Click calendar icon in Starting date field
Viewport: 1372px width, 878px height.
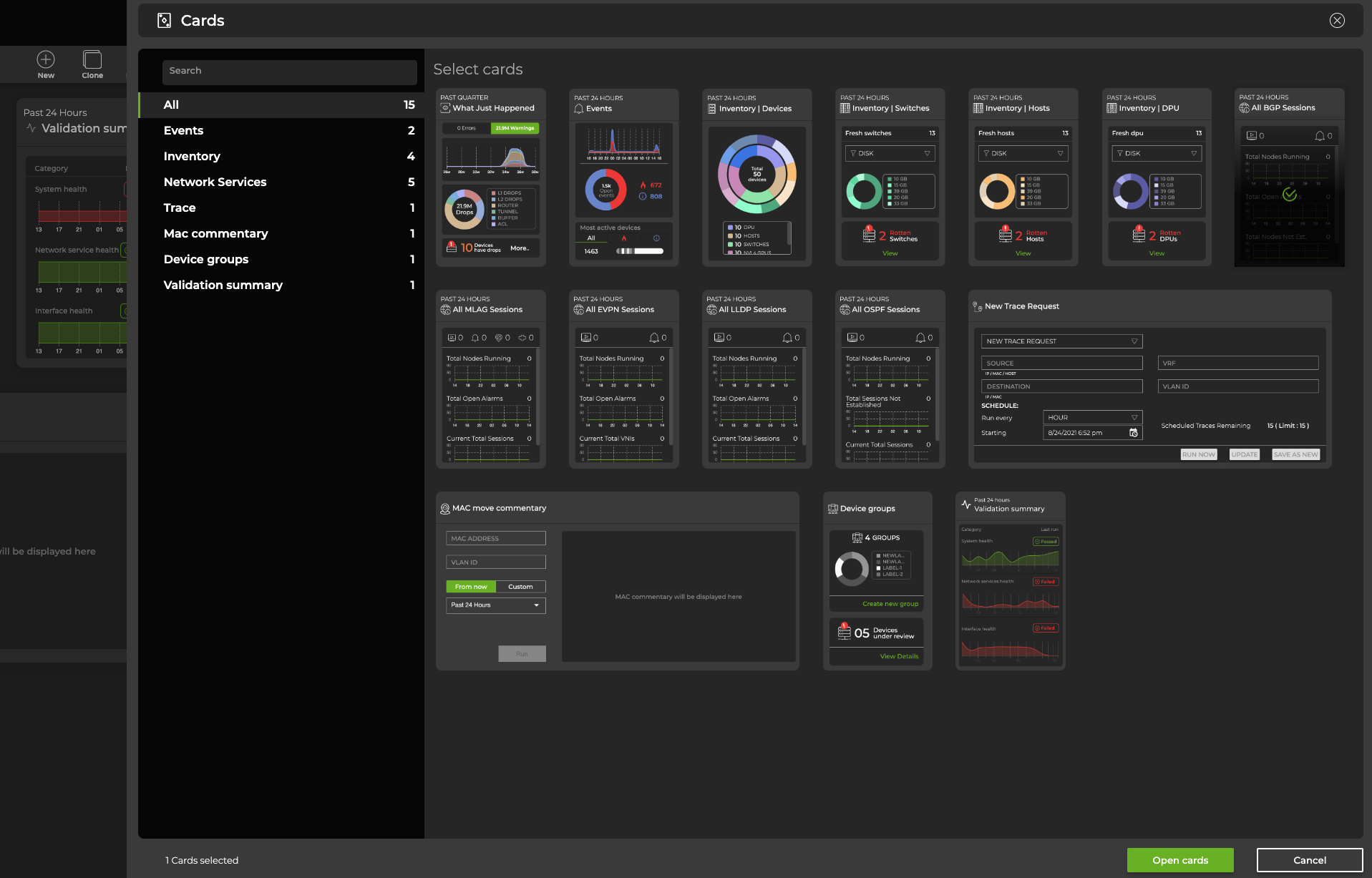click(1133, 433)
